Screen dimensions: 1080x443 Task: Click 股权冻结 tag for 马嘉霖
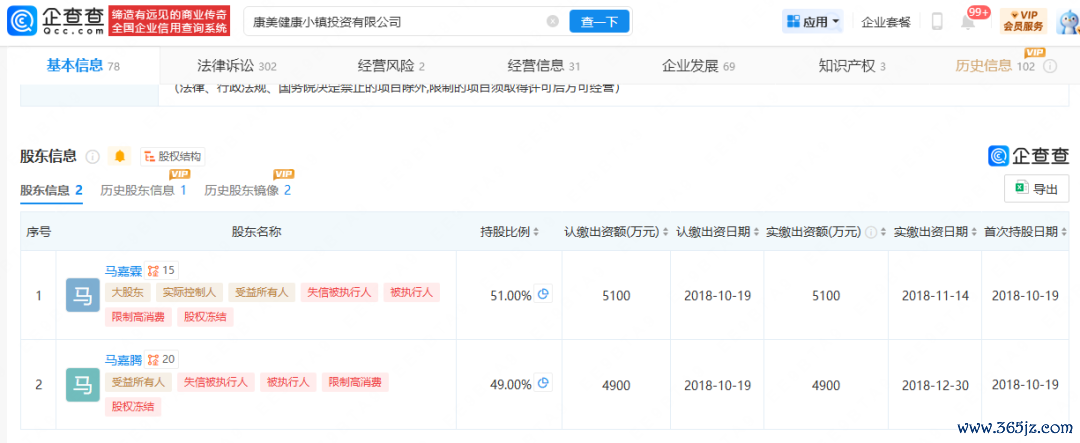click(205, 317)
